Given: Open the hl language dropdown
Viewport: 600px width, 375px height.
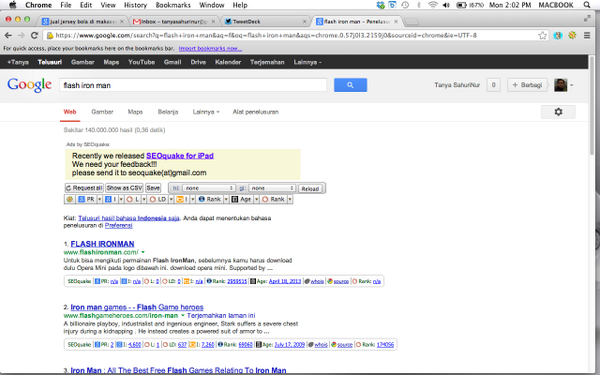Looking at the screenshot, I should point(209,188).
